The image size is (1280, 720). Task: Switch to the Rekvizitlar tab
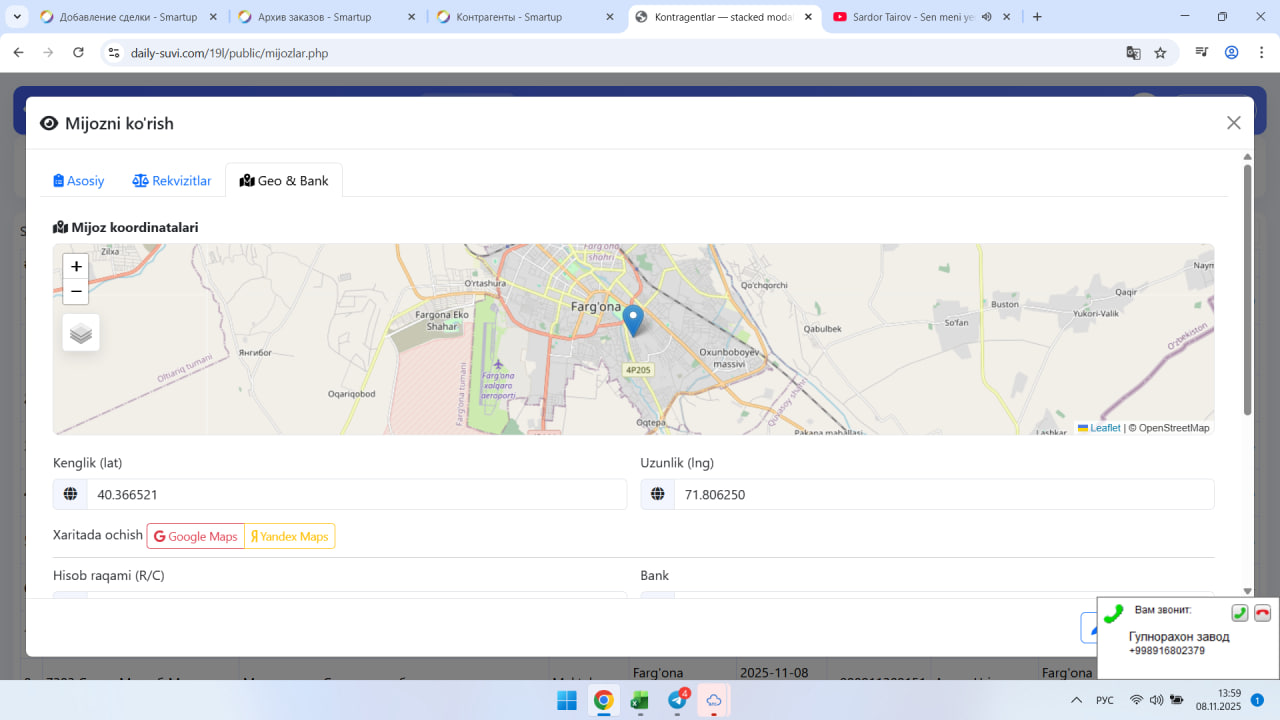point(172,181)
